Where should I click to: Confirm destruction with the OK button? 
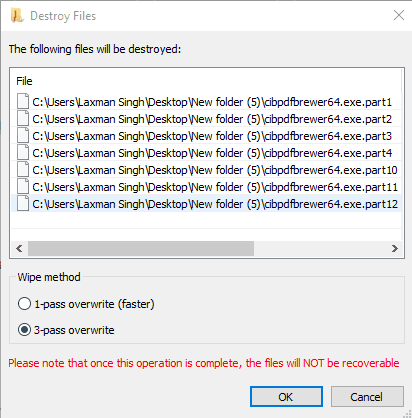(286, 397)
